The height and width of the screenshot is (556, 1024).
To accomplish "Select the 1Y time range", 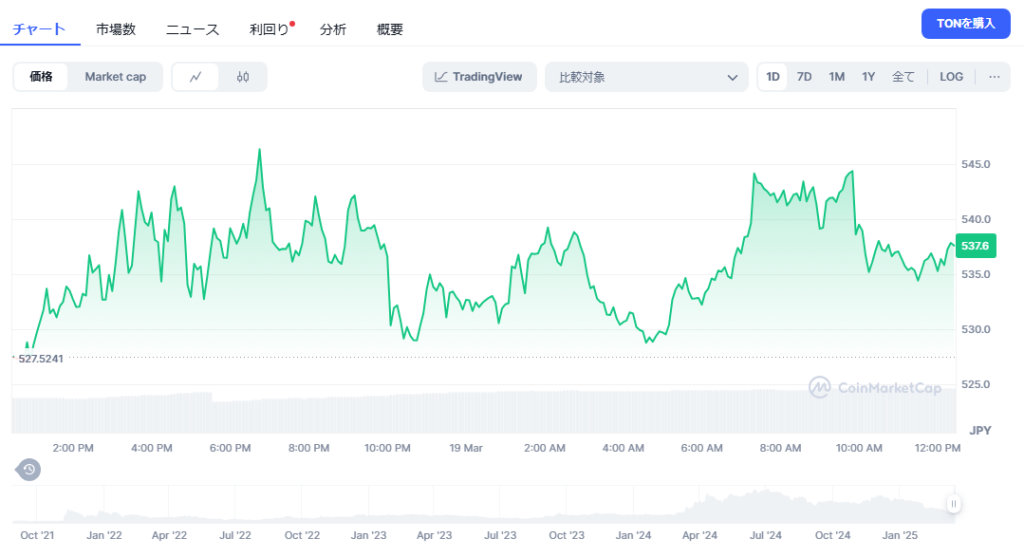I will pyautogui.click(x=868, y=77).
